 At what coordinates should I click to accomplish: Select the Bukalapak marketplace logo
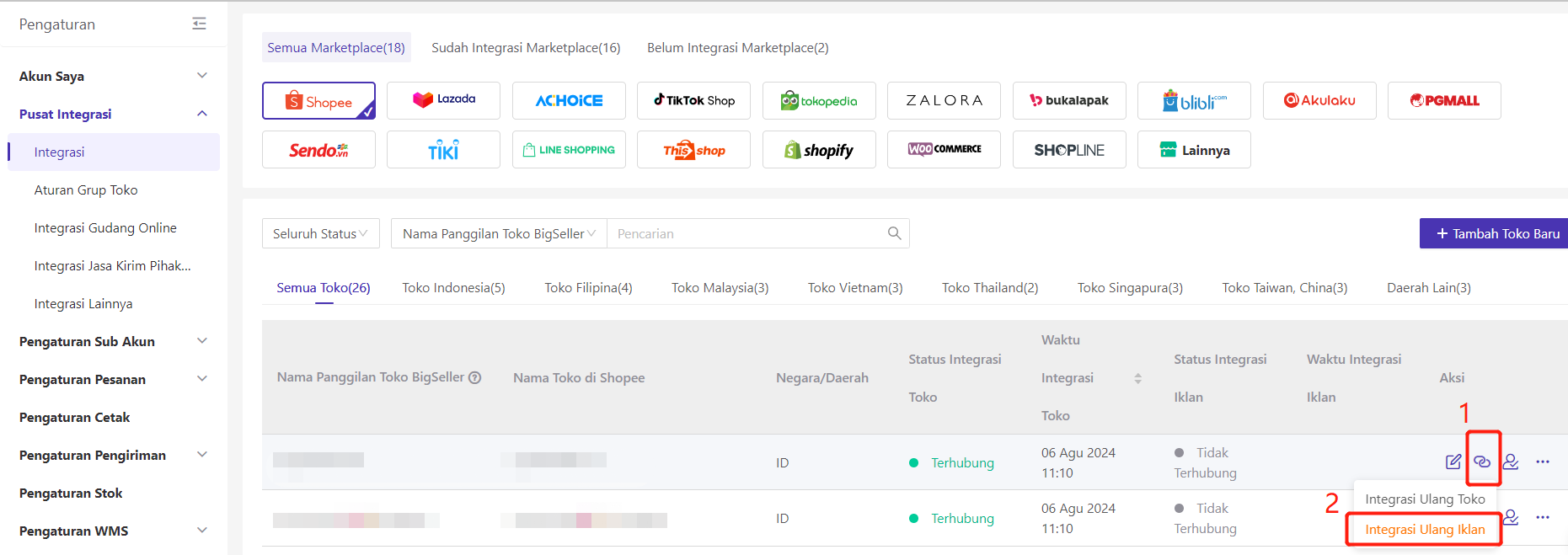coord(1069,100)
